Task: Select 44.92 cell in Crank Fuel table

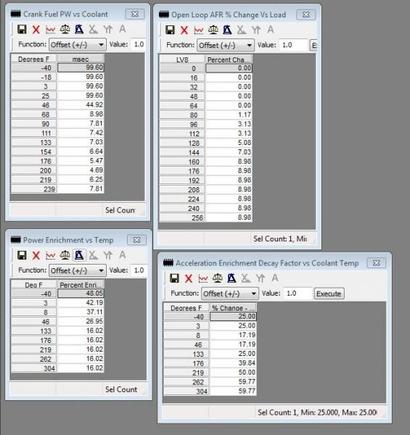Action: pyautogui.click(x=81, y=105)
